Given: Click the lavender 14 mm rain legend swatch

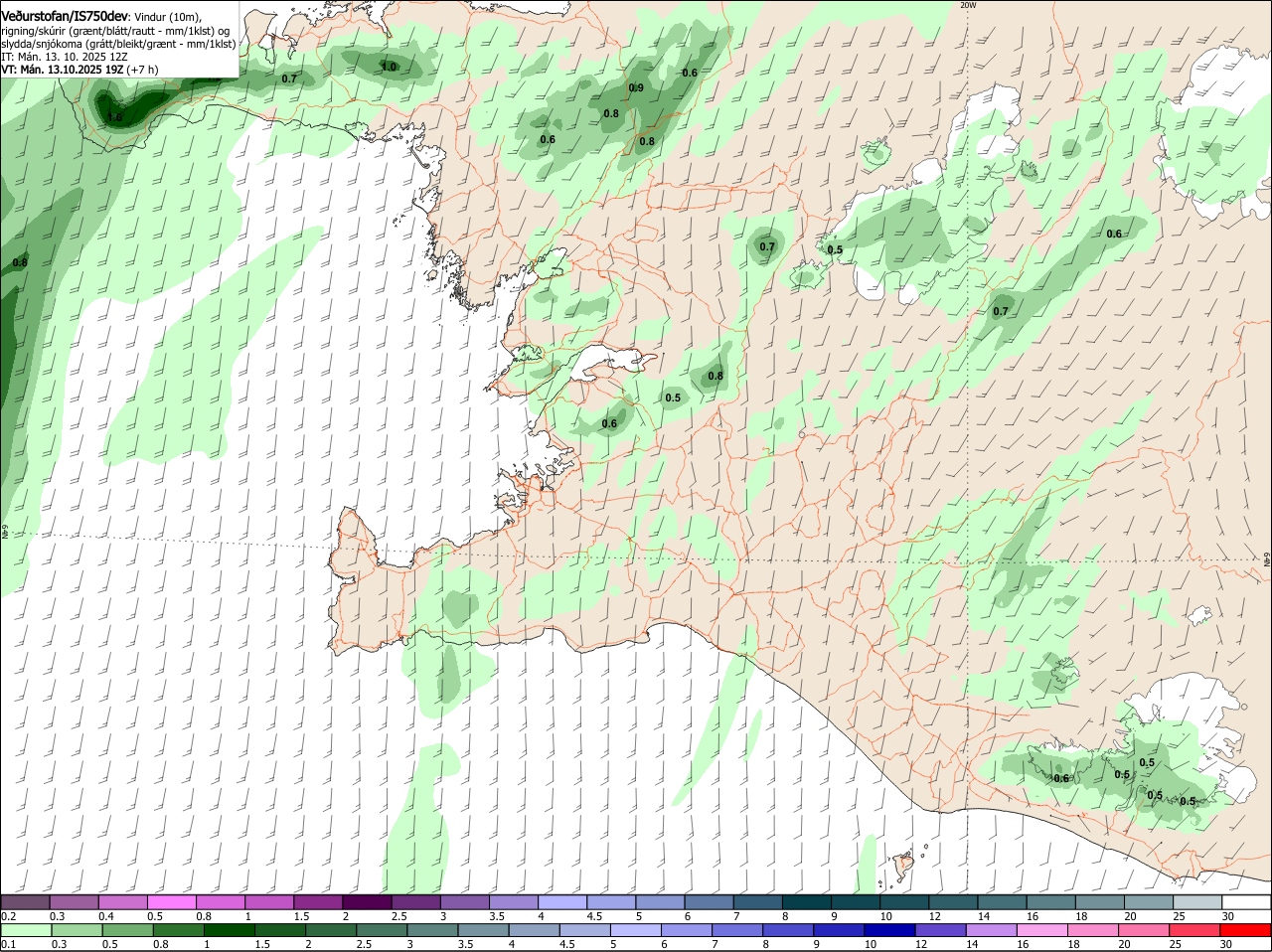Looking at the screenshot, I should coord(992,930).
